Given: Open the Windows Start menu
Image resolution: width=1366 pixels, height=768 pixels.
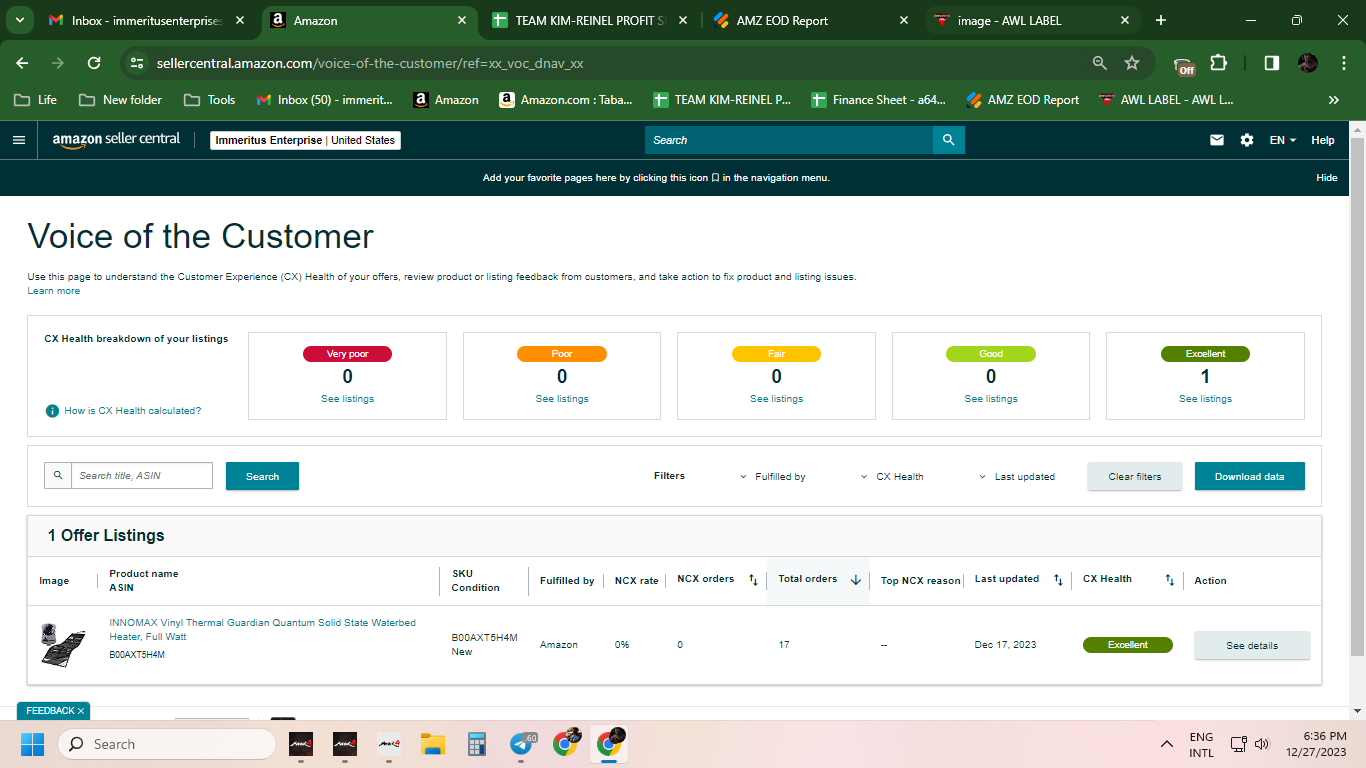Looking at the screenshot, I should point(32,744).
